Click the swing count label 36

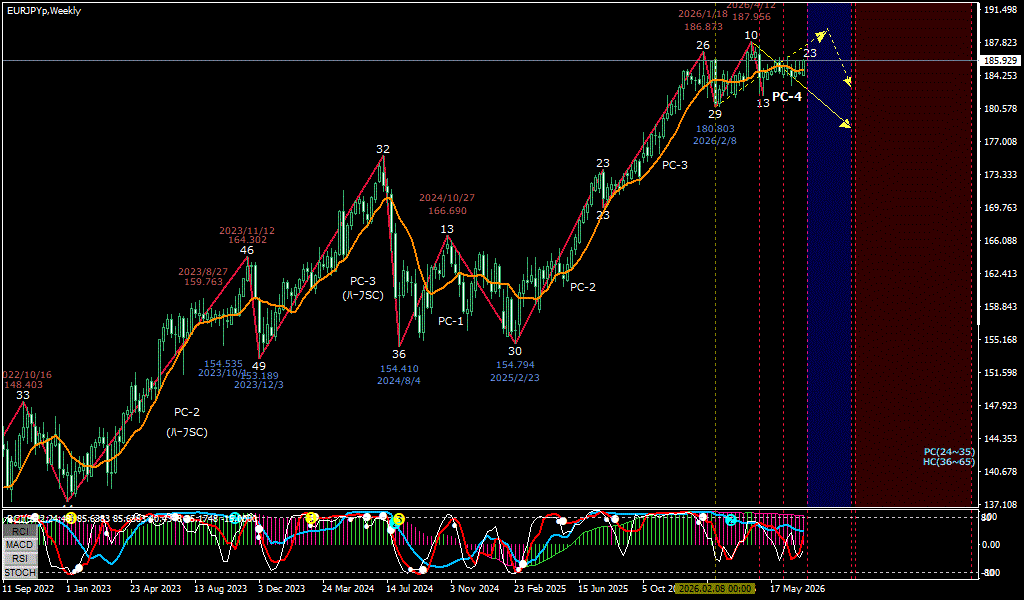coord(399,354)
